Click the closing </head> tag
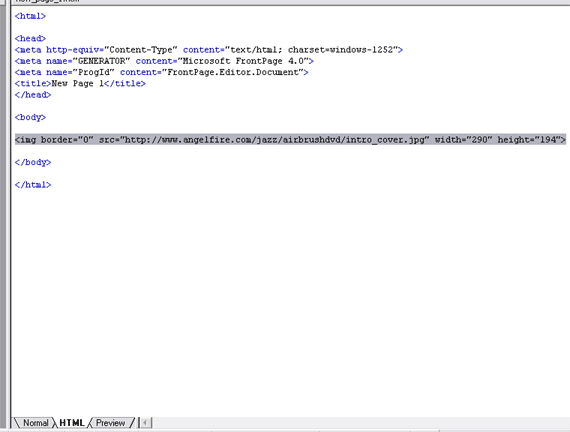 click(33, 95)
